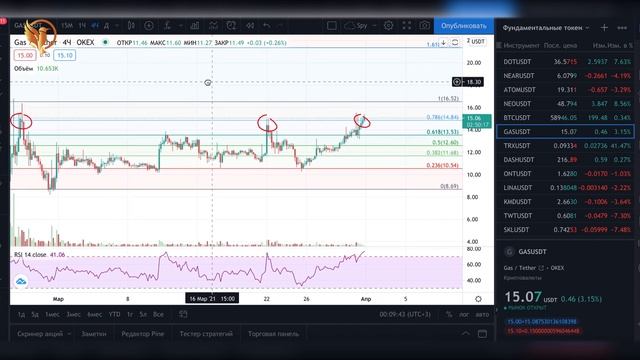The height and width of the screenshot is (360, 640).
Task: Open the indicators fx icon
Action: pyautogui.click(x=167, y=26)
